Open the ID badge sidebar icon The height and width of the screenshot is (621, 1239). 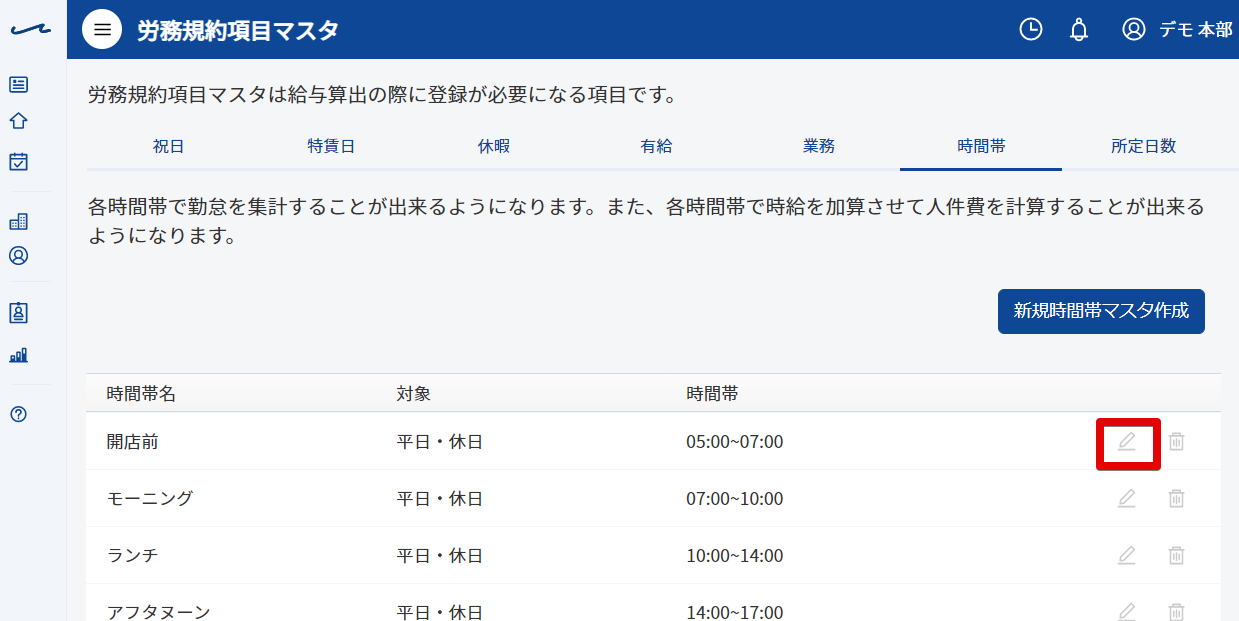(18, 313)
